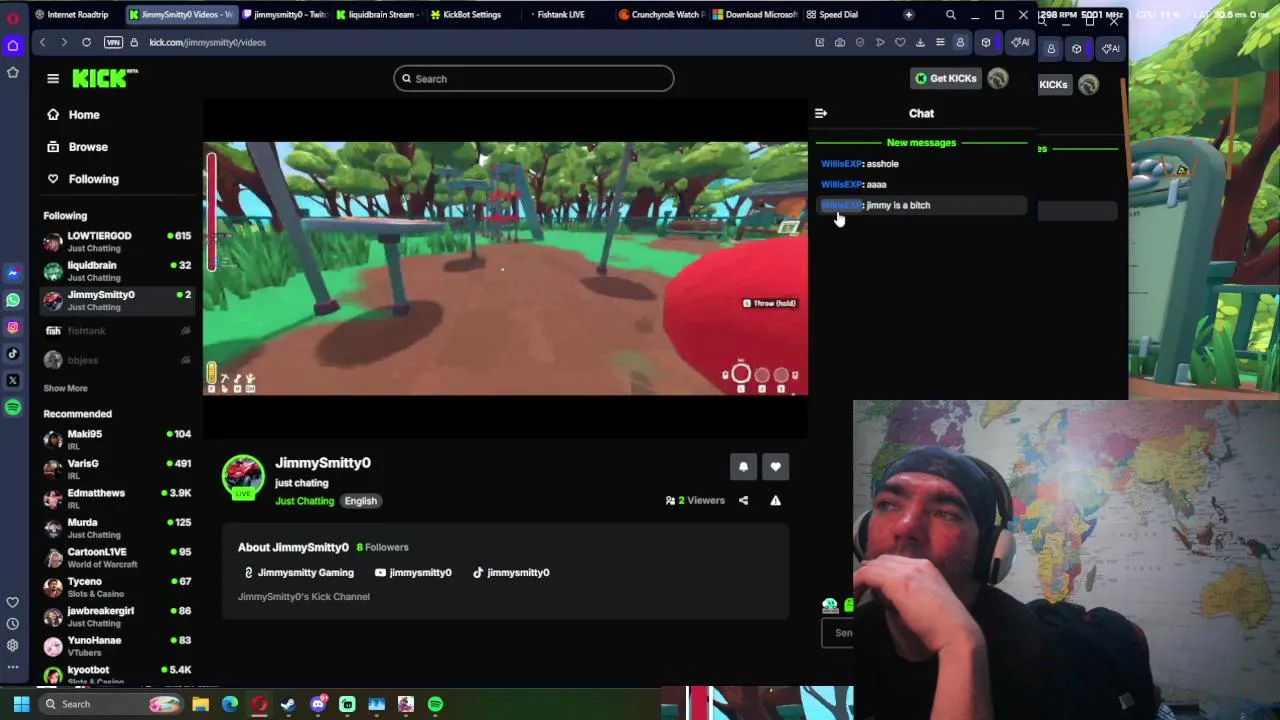
Task: Click the notification bell for JimmySmitty0
Action: [743, 467]
